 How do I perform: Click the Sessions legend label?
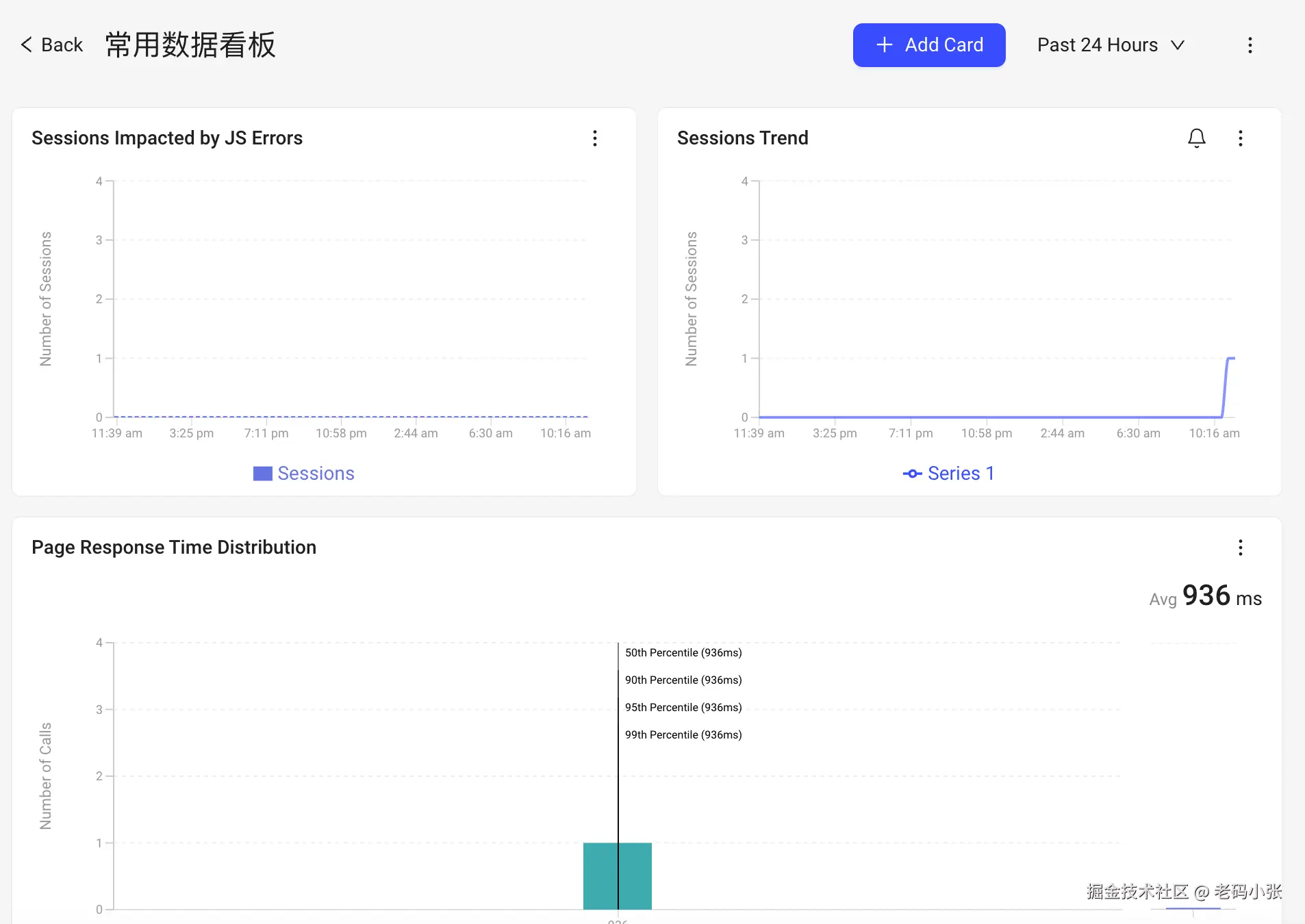click(x=316, y=474)
